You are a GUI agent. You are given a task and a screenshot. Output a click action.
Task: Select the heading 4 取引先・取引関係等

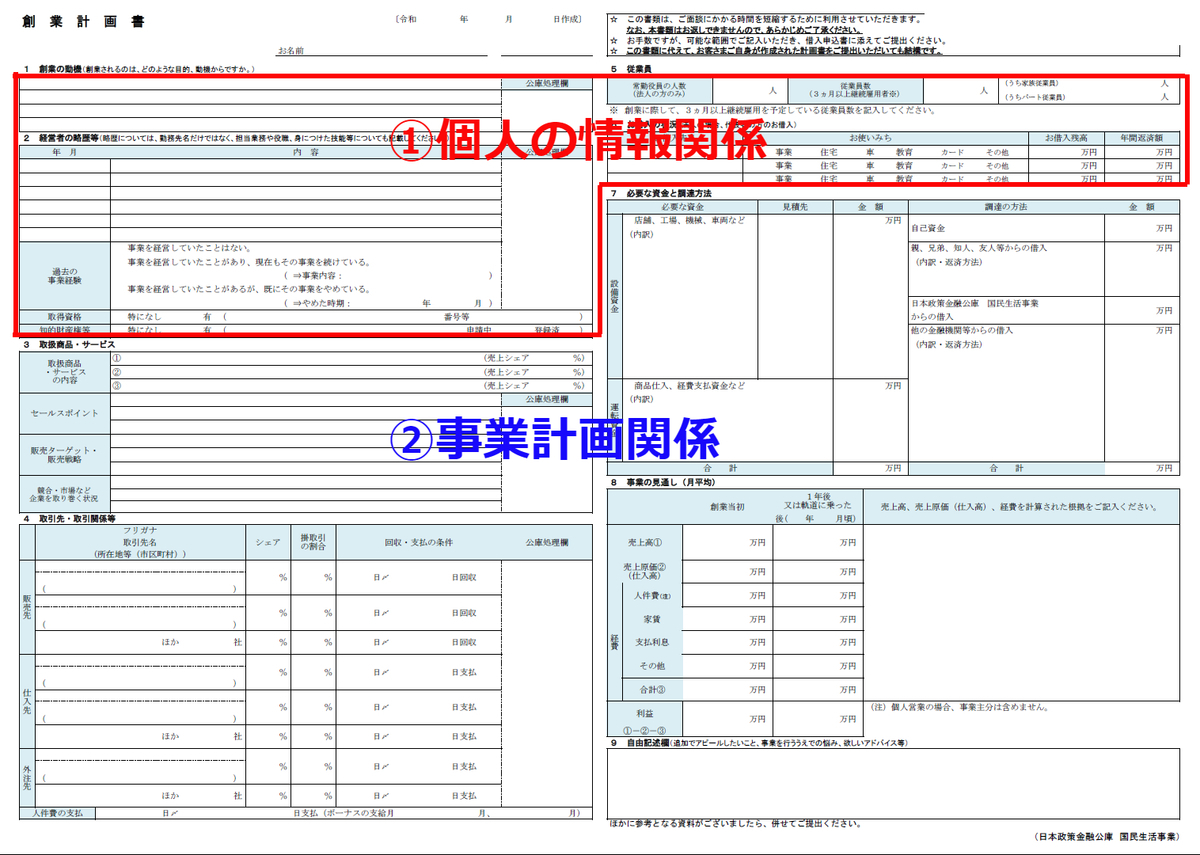click(70, 519)
